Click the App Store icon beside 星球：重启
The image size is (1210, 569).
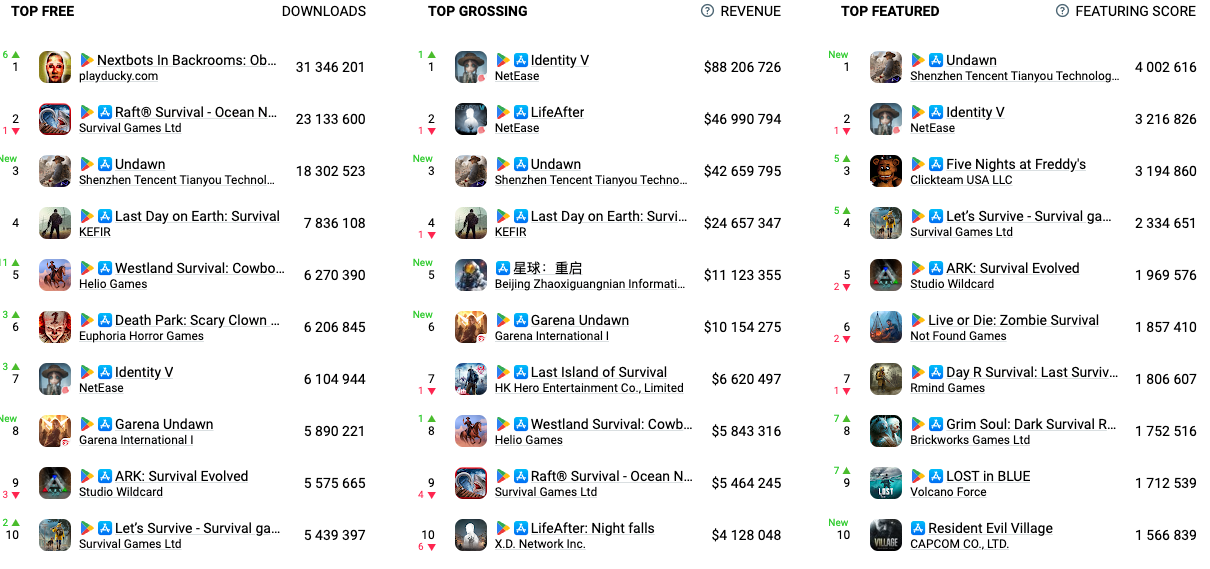coord(503,268)
